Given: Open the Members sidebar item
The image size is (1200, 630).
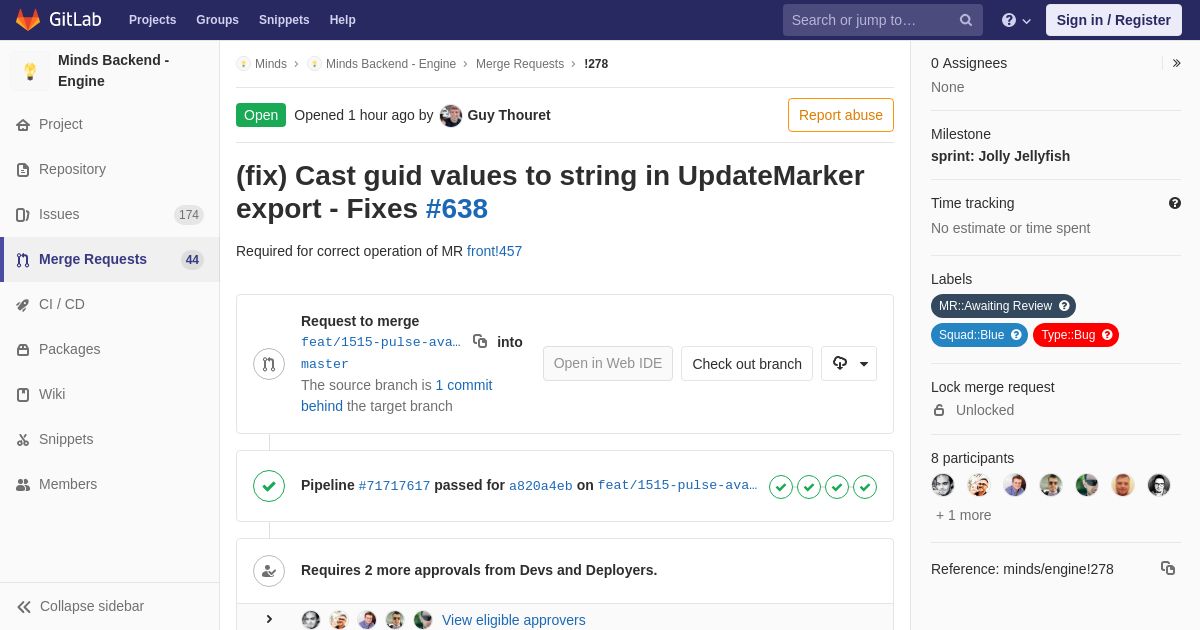Looking at the screenshot, I should coord(110,484).
